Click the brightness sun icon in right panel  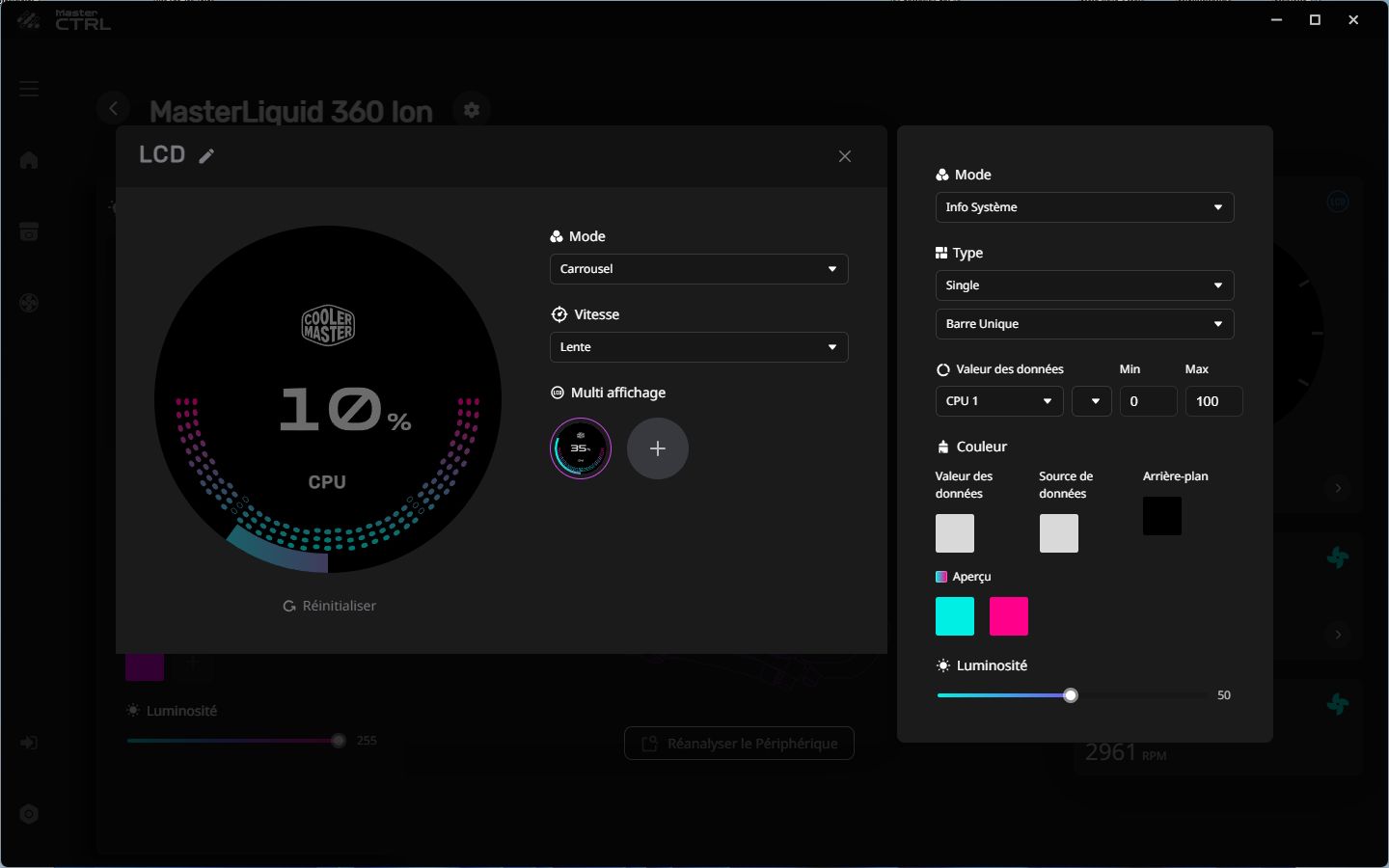[943, 665]
